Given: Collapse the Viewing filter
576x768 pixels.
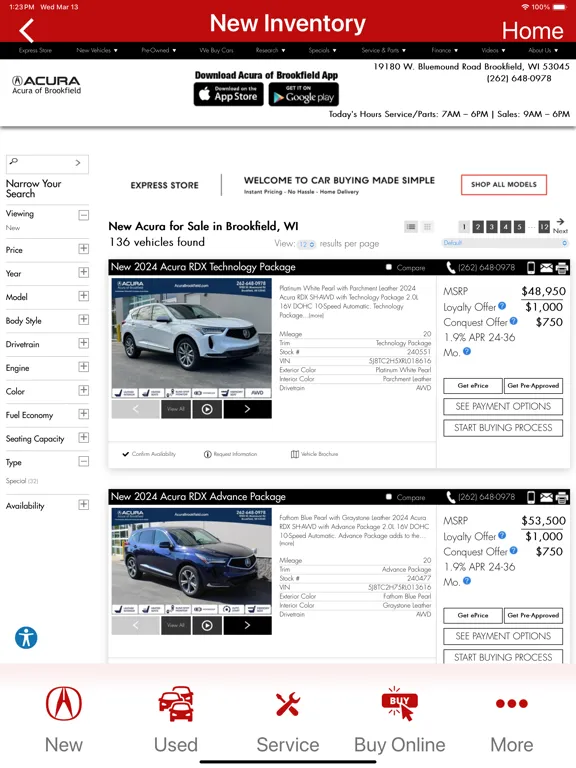Looking at the screenshot, I should coord(84,215).
